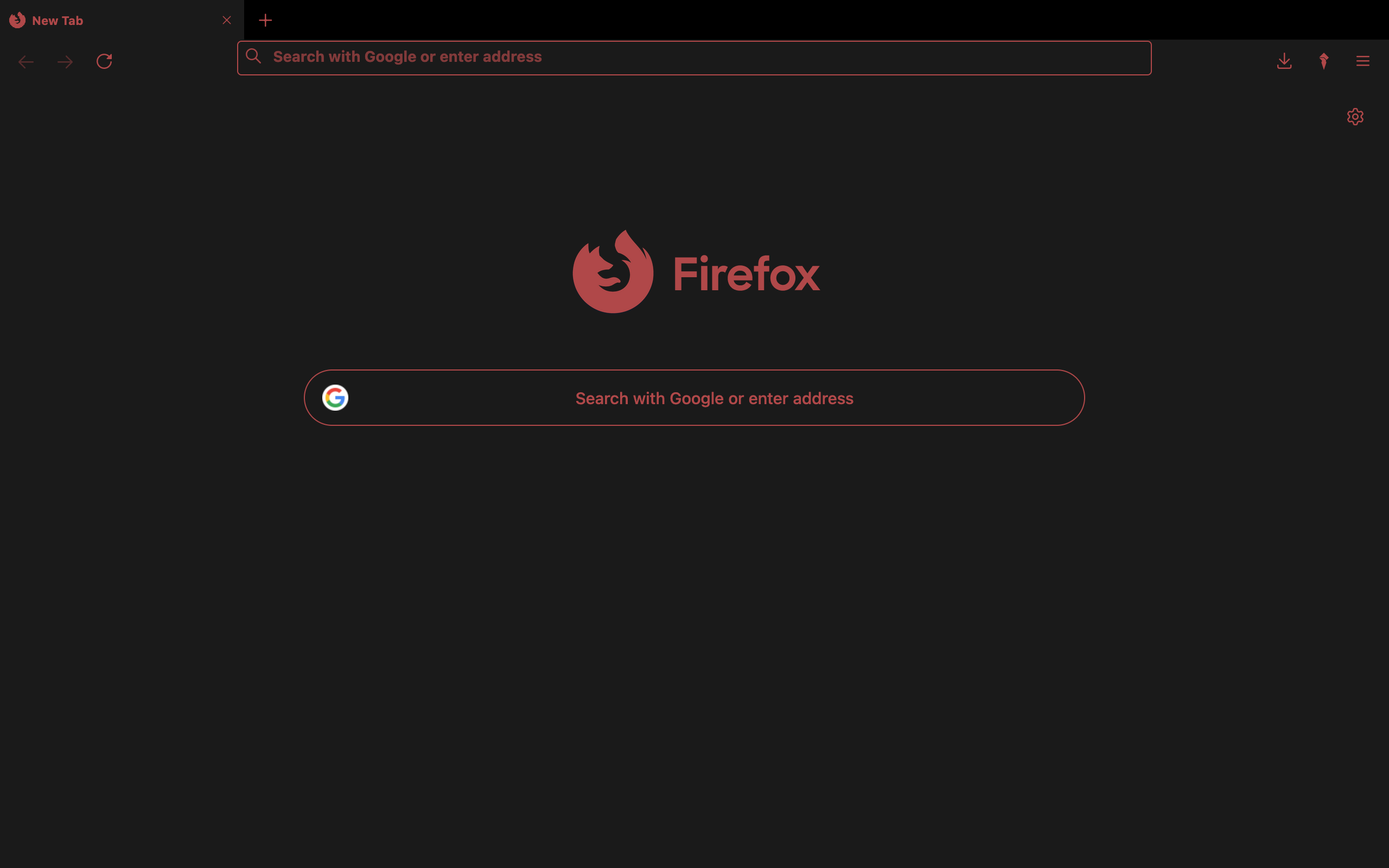Click the customize homepage settings gear
Screen dimensions: 1389x868
point(1355,117)
